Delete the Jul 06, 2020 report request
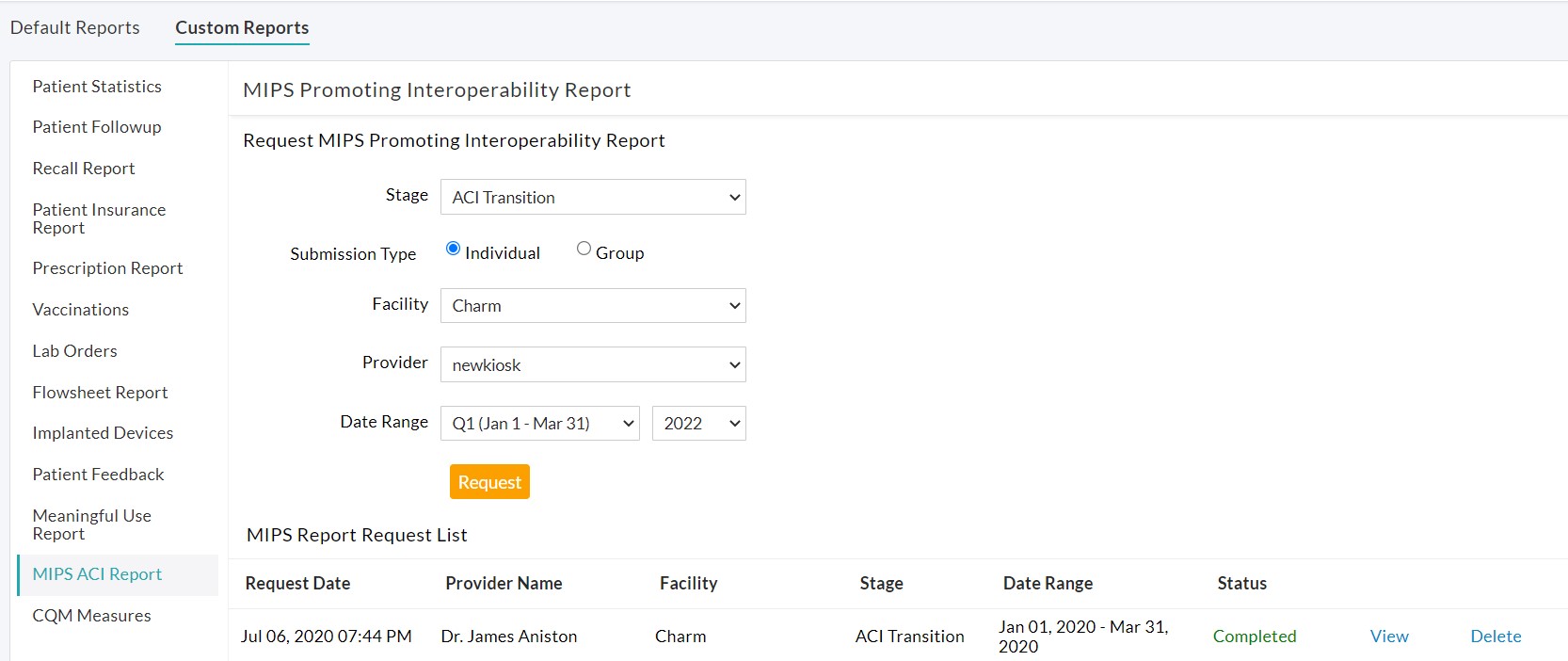Viewport: 1568px width, 661px height. [x=1496, y=637]
